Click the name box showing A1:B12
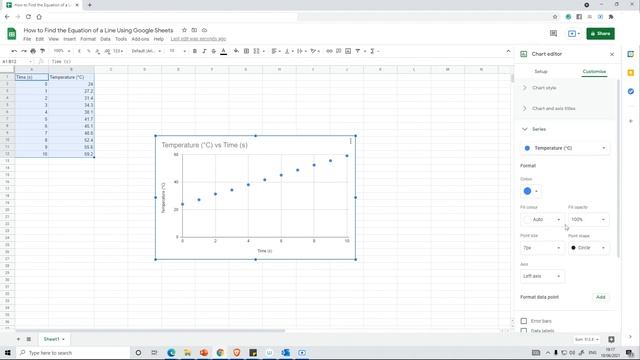 16,62
